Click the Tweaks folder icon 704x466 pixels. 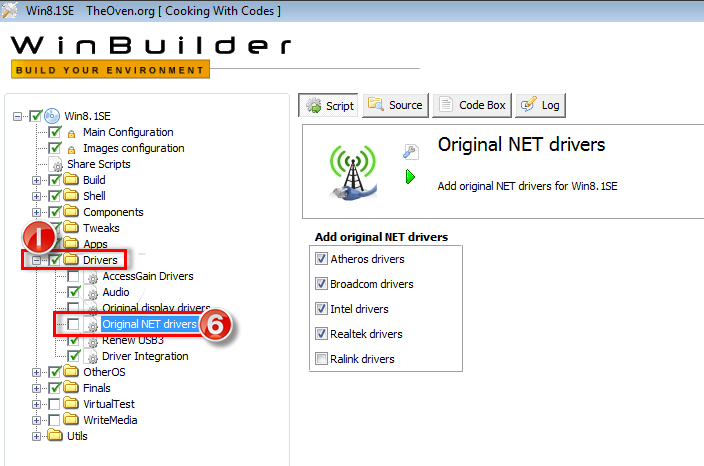pyautogui.click(x=70, y=228)
